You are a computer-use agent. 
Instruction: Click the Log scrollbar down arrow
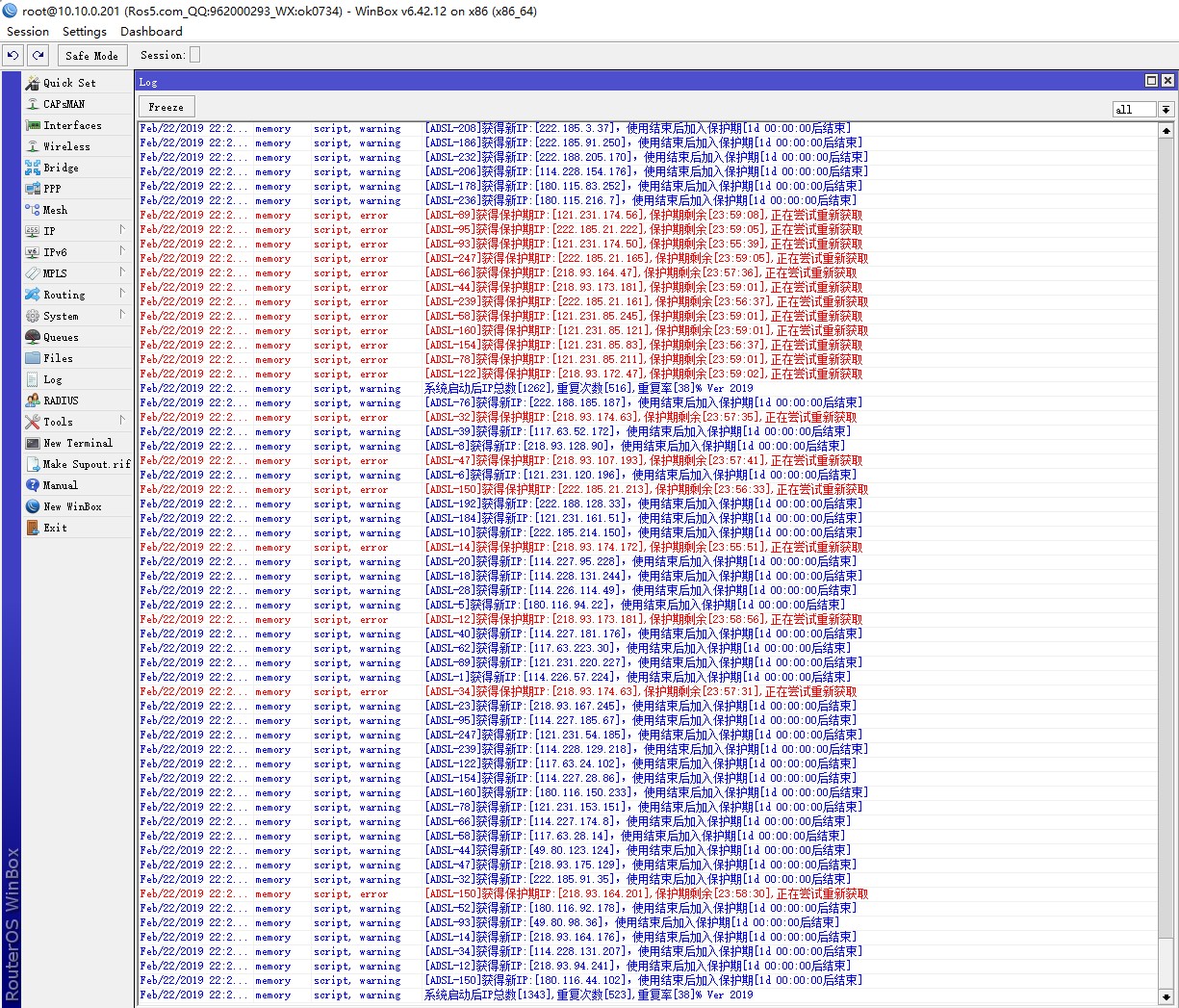[1166, 996]
